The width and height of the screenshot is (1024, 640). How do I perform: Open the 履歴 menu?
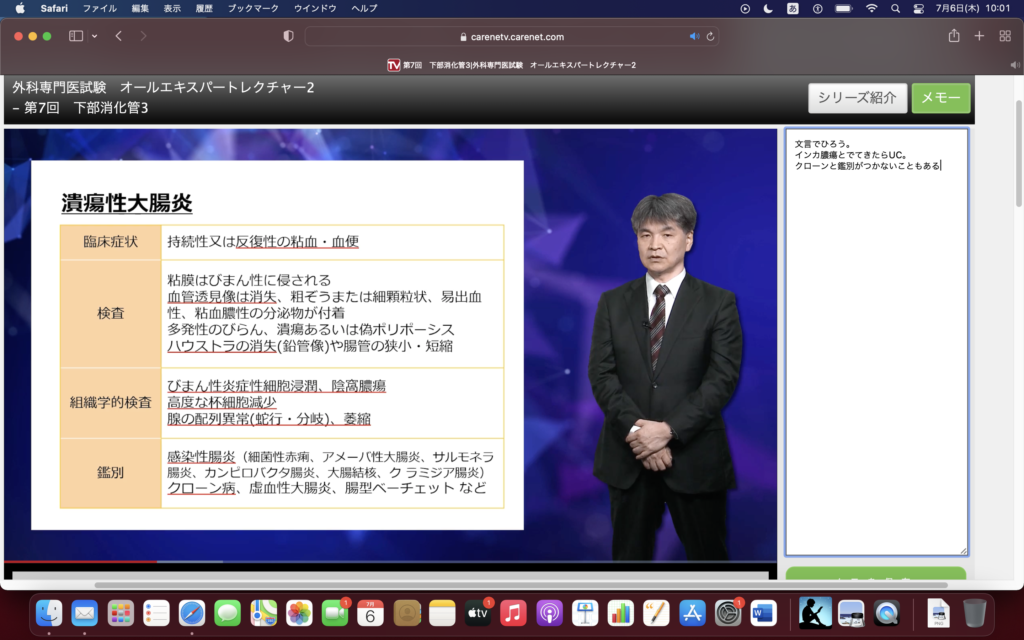click(203, 8)
